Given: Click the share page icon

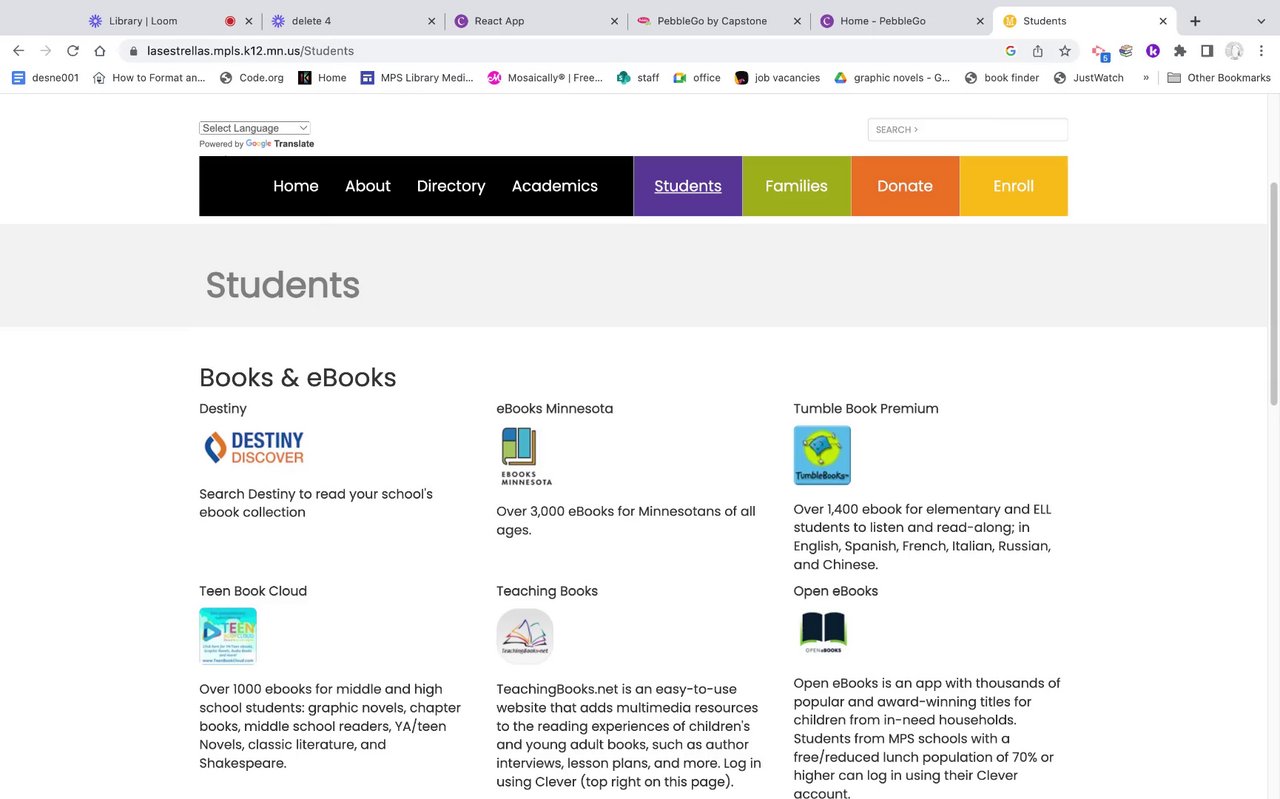Looking at the screenshot, I should click(x=1038, y=51).
